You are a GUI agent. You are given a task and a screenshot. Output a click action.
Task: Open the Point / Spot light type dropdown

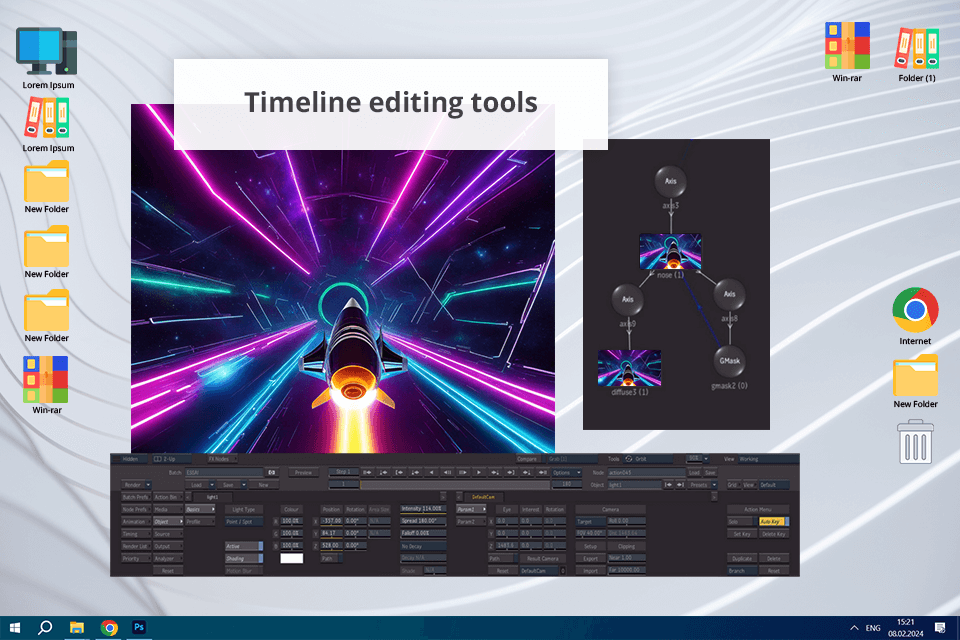(244, 522)
